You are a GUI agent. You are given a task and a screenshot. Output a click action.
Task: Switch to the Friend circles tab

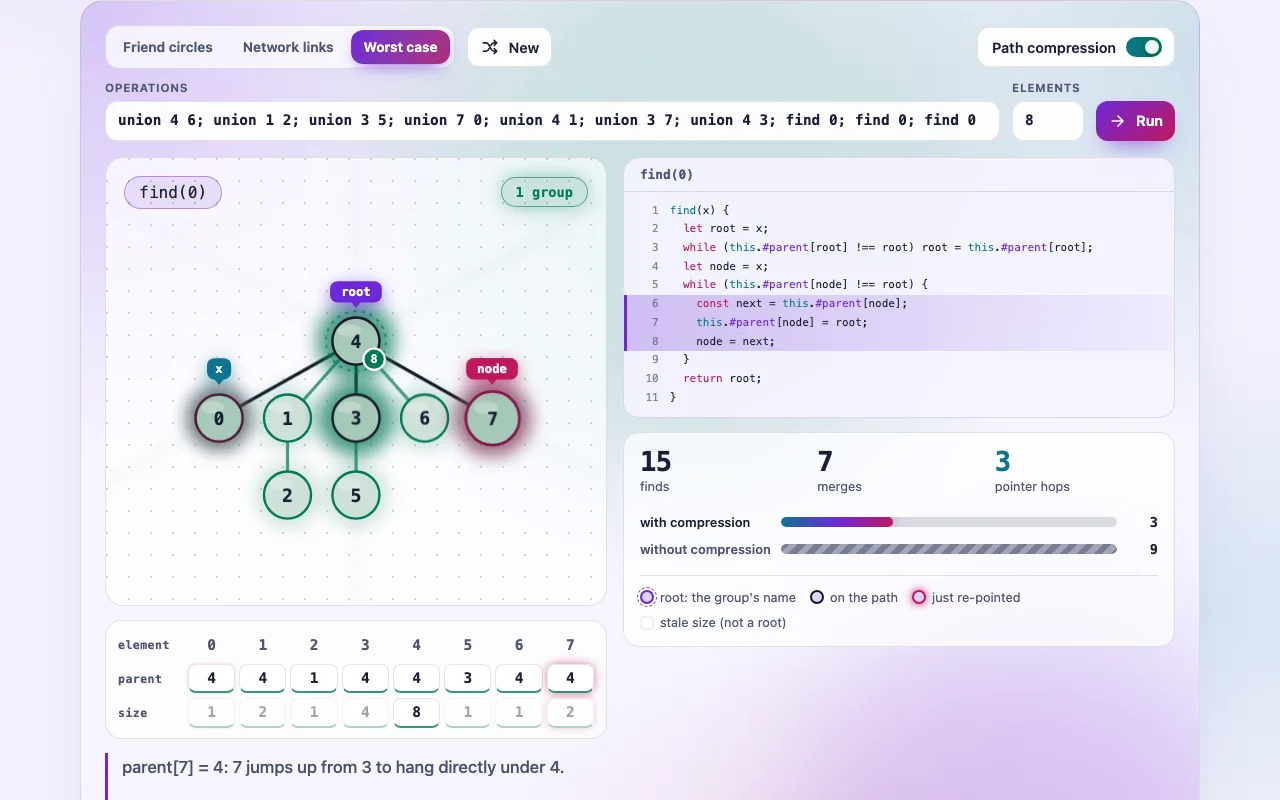coord(168,47)
